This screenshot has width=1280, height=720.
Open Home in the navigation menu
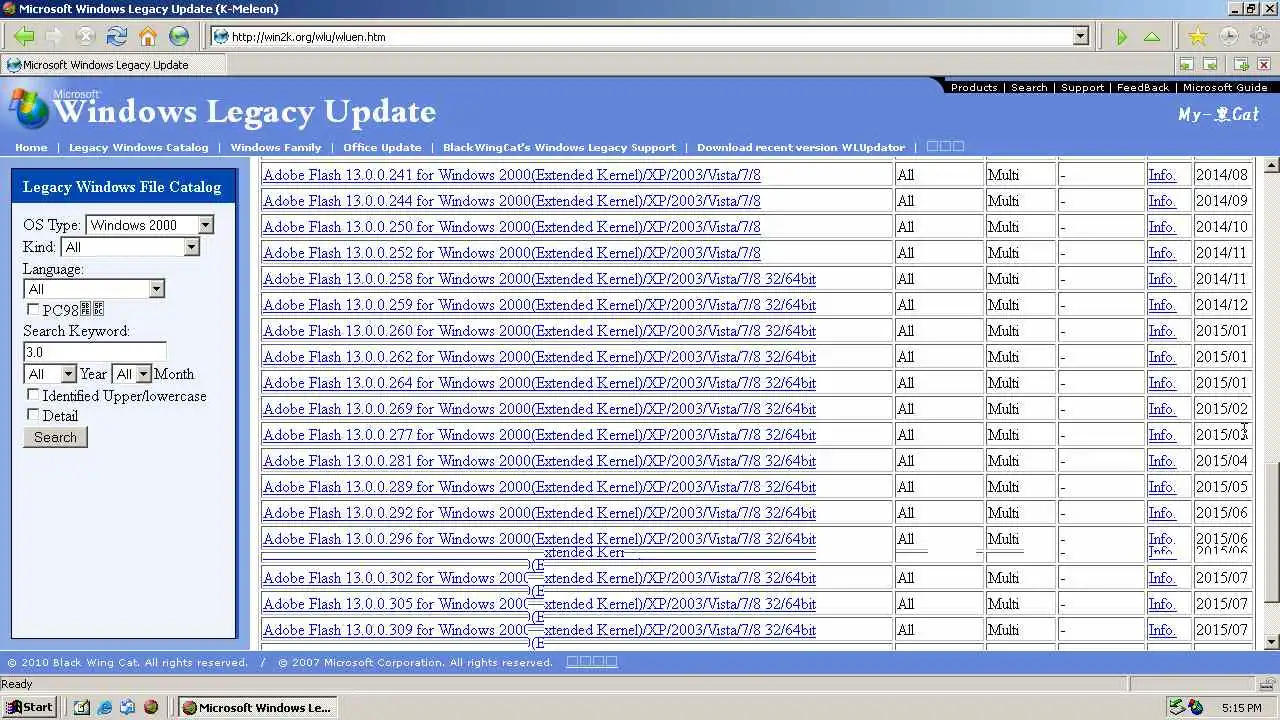31,147
